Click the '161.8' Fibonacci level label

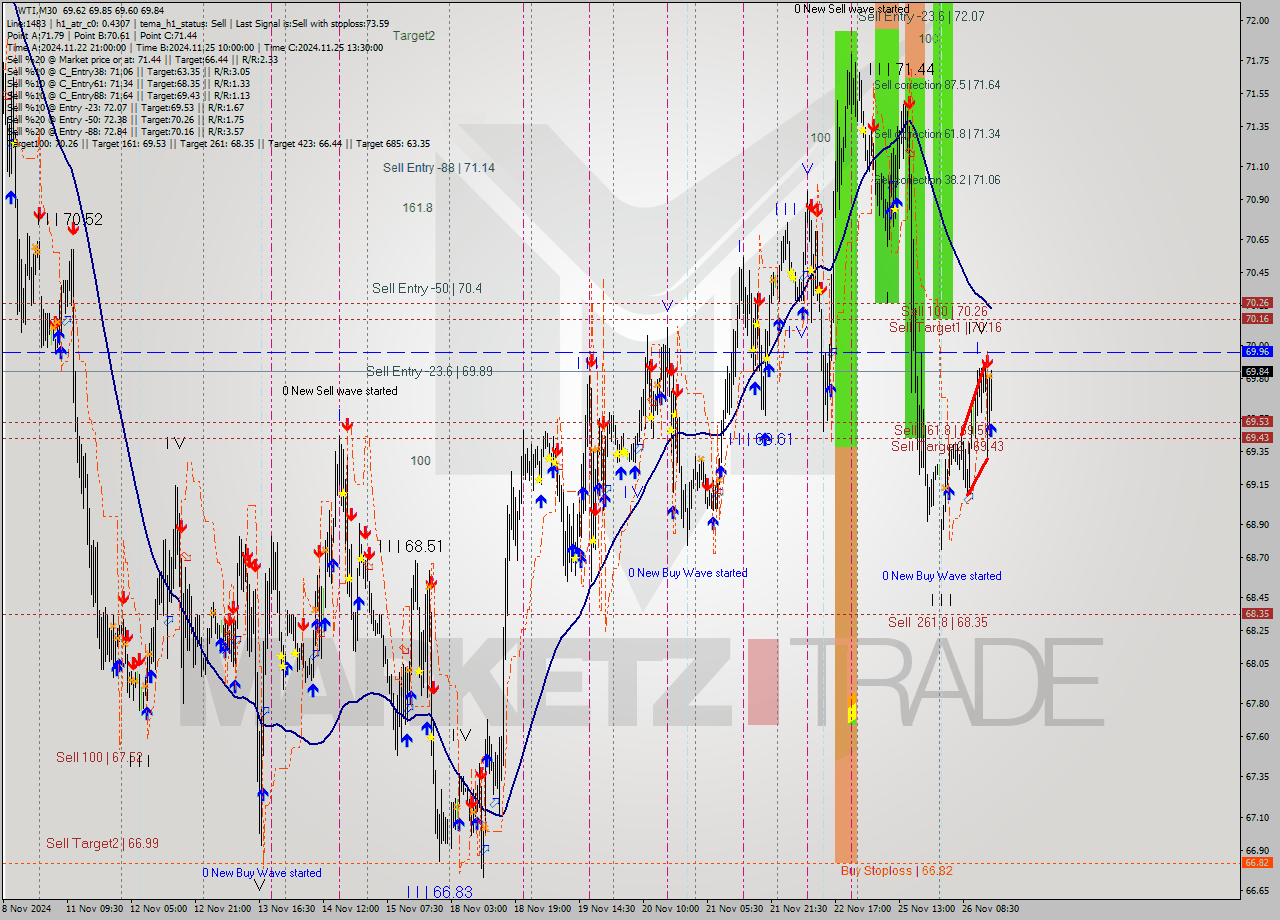click(x=418, y=208)
